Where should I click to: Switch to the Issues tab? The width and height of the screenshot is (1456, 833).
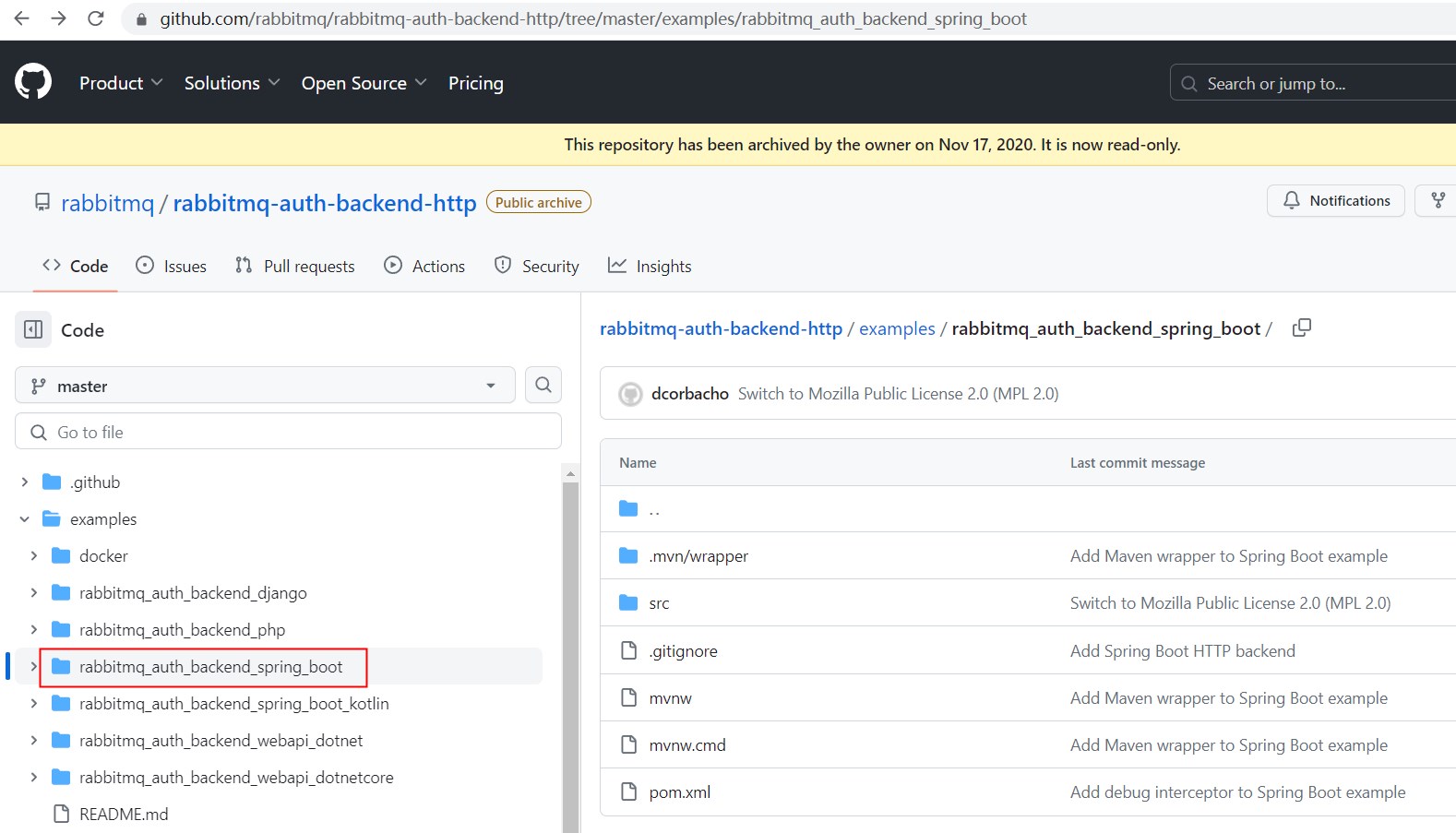tap(172, 266)
